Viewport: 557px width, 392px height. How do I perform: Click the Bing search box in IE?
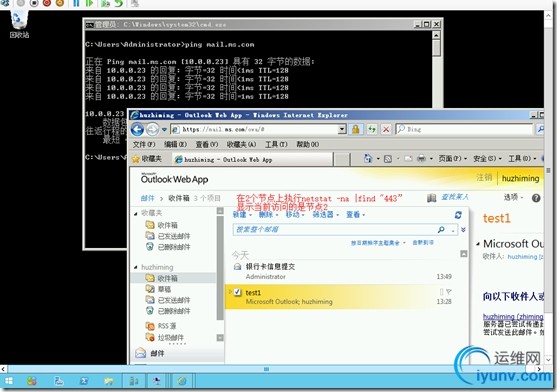[464, 129]
